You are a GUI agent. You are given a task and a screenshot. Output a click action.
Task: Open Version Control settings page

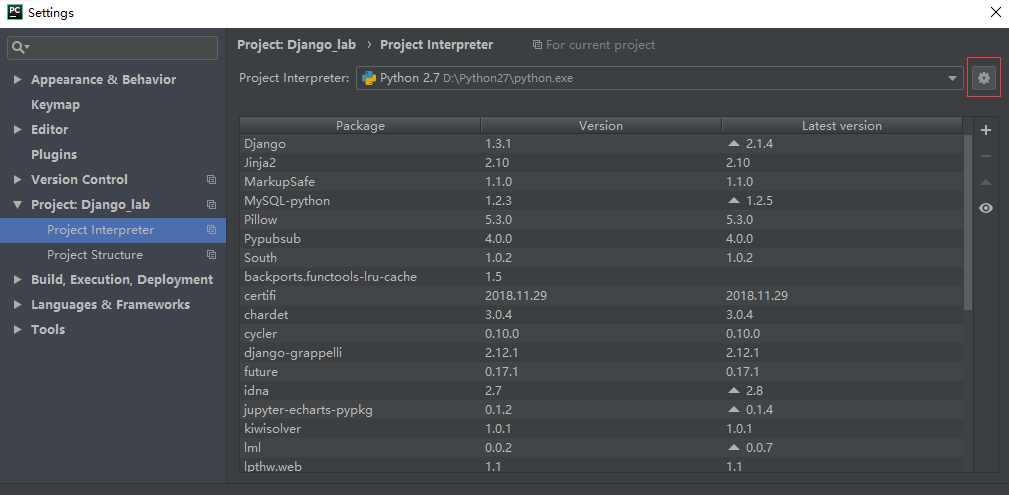click(x=79, y=180)
